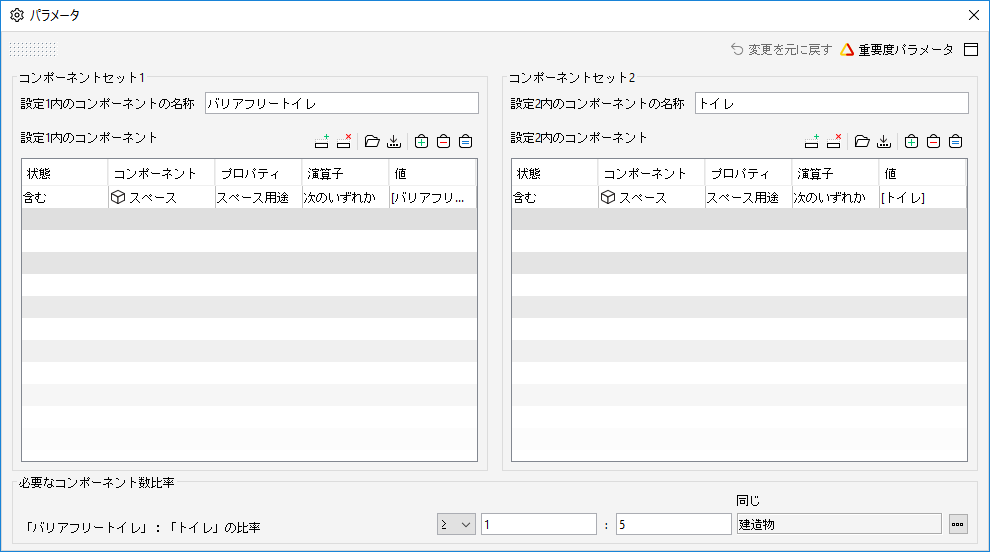Click 変更を元に戻す to revert changes

pyautogui.click(x=782, y=49)
